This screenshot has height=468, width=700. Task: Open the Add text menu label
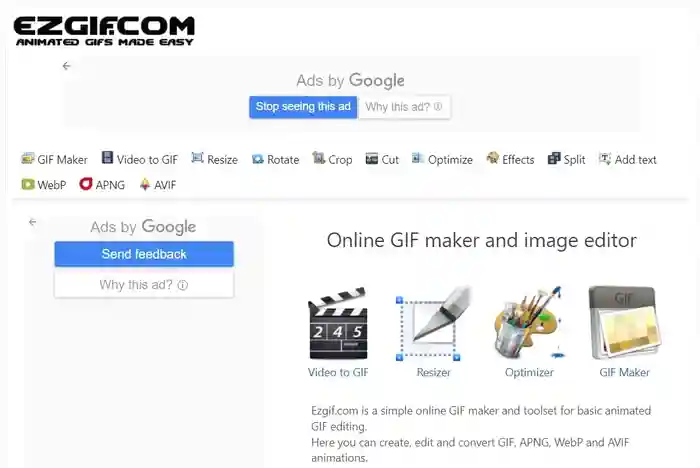(635, 160)
